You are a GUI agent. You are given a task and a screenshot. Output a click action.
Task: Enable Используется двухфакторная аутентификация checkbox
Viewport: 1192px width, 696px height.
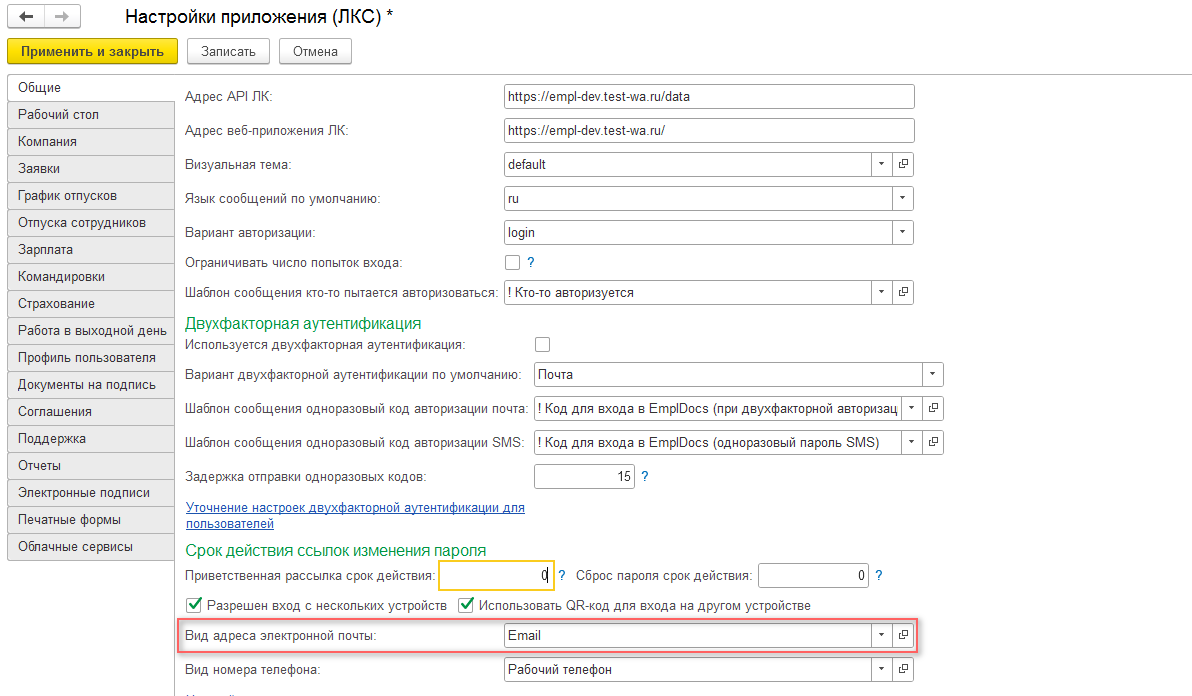(543, 345)
